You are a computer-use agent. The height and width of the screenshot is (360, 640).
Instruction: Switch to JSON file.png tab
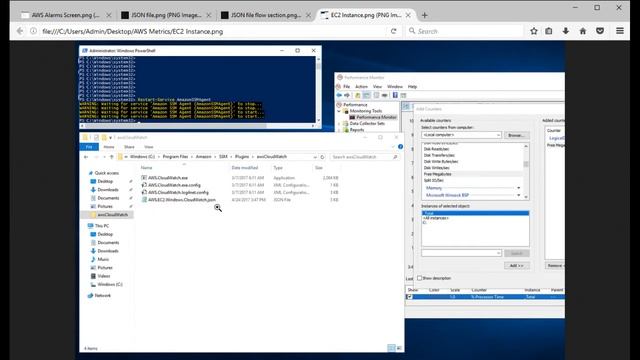(x=165, y=15)
